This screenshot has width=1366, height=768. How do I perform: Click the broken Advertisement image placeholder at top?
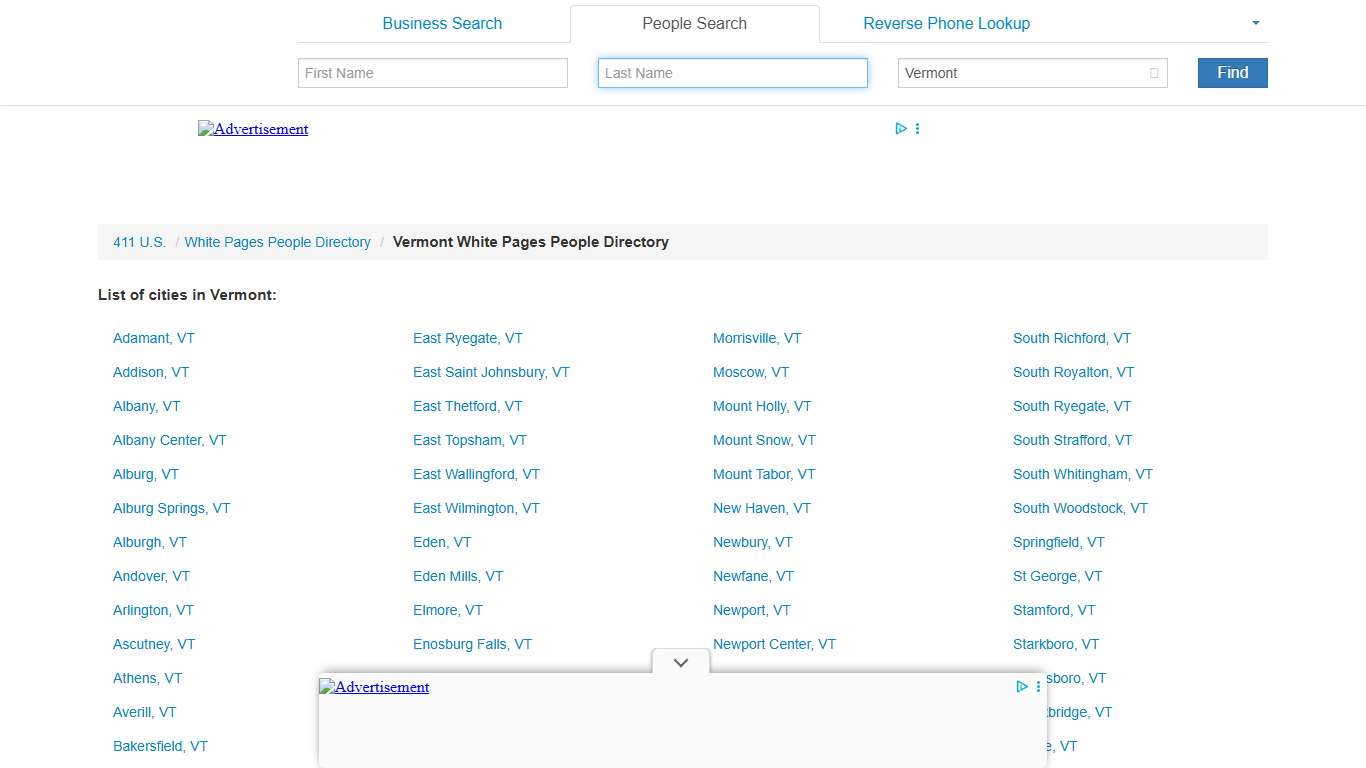tap(253, 129)
